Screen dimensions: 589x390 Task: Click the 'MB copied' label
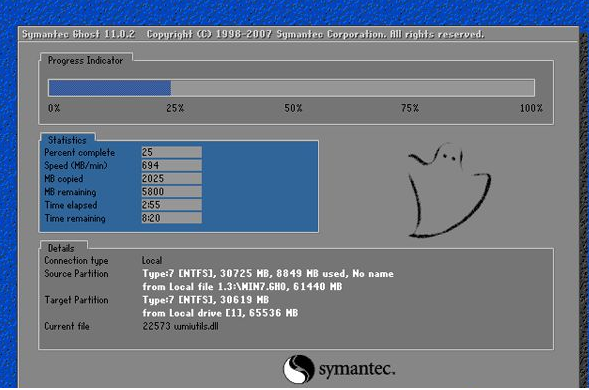pos(64,179)
